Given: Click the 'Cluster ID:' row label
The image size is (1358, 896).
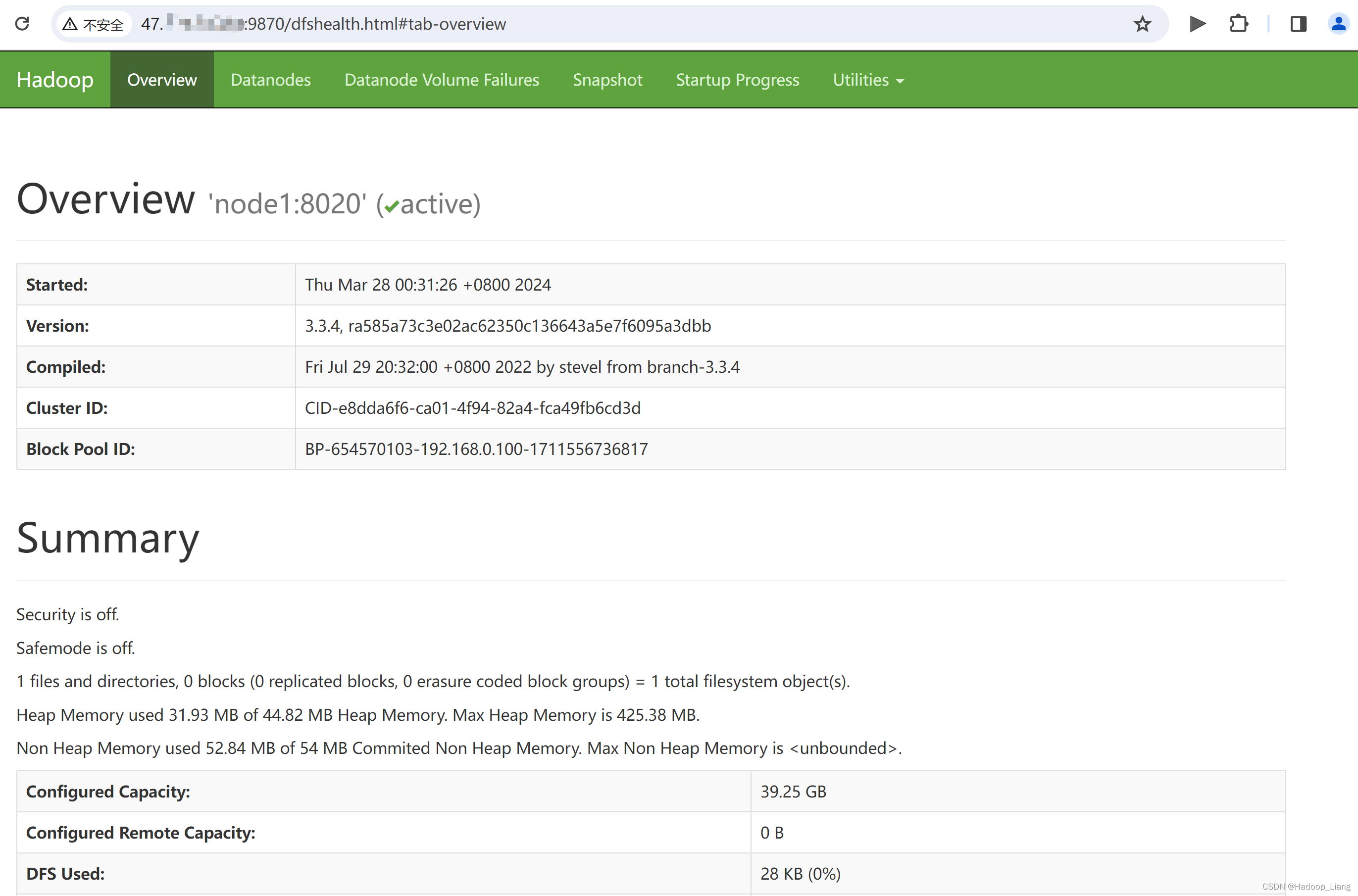Looking at the screenshot, I should click(67, 408).
